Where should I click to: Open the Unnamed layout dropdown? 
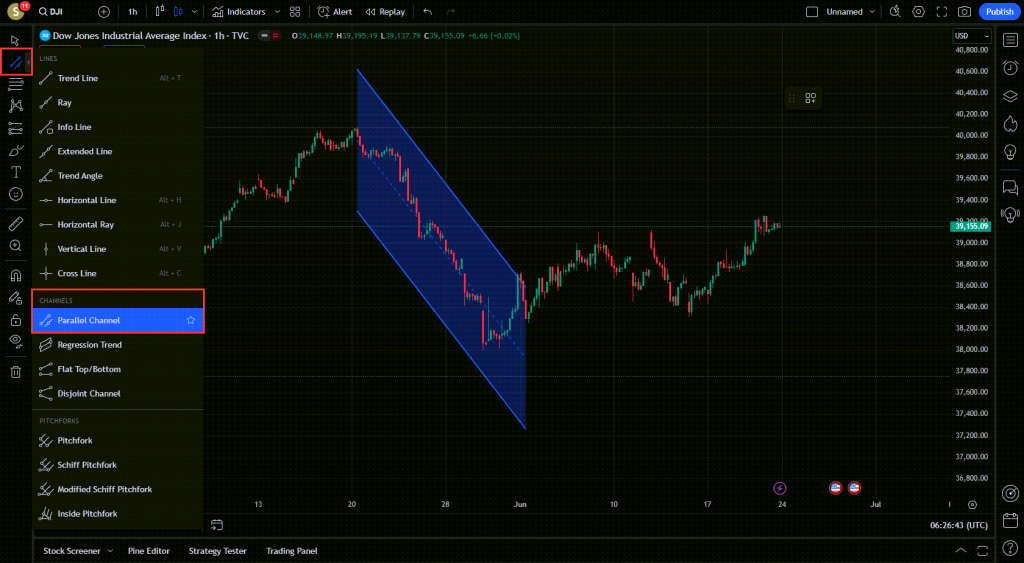pos(850,12)
